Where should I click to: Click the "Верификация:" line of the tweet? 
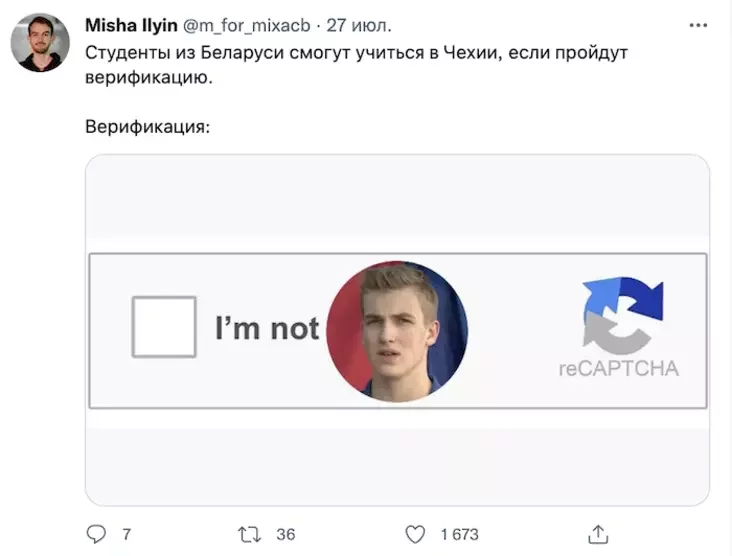click(147, 127)
